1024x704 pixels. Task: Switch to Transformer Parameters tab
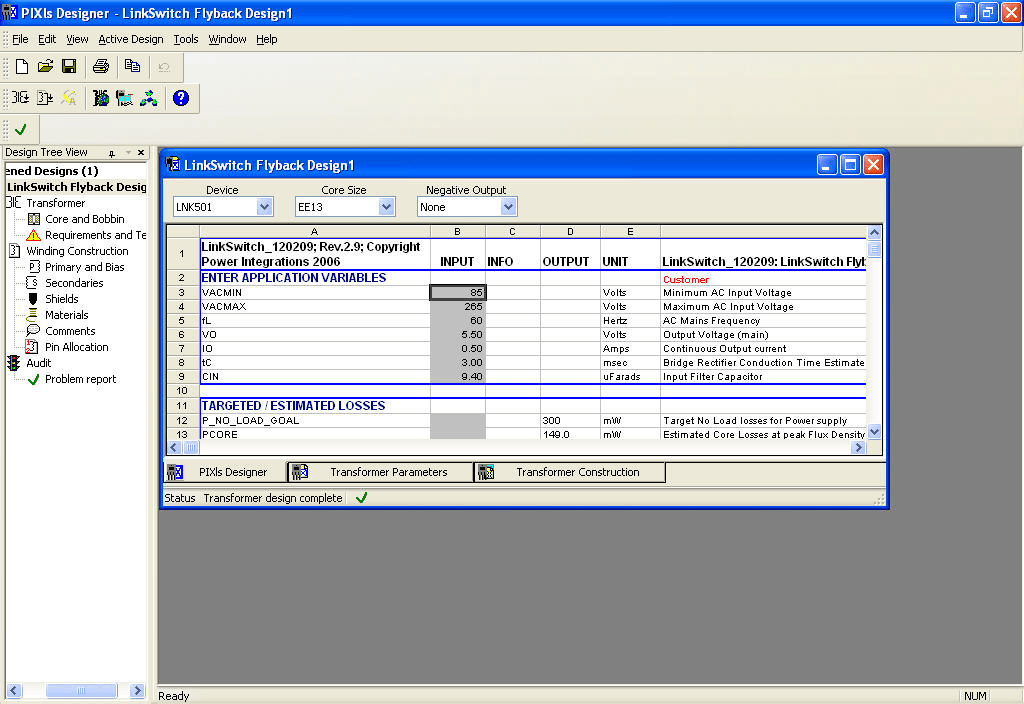tap(380, 472)
